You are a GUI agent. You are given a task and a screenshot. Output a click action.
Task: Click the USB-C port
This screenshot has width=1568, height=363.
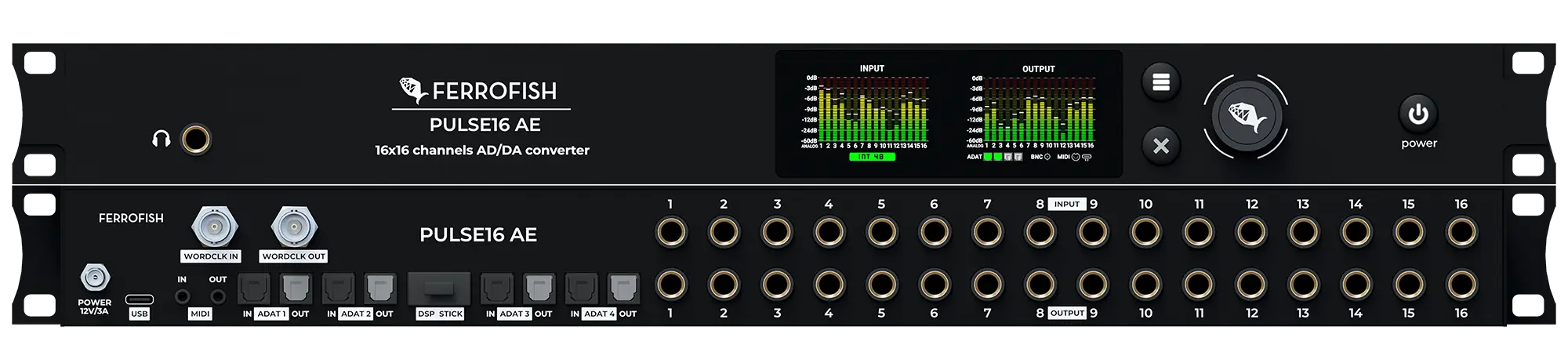pos(140,299)
